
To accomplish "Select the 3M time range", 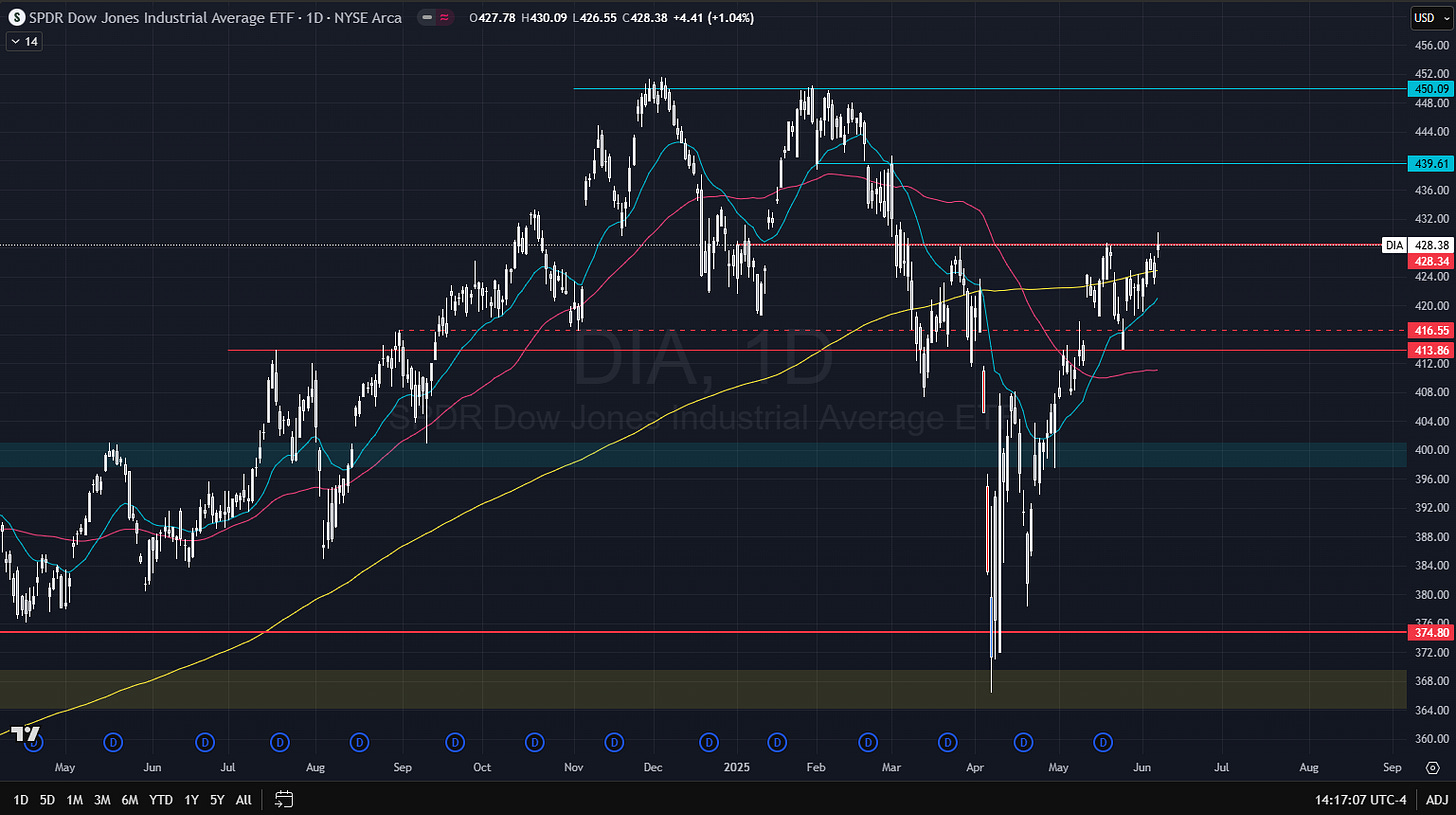I will pos(102,800).
